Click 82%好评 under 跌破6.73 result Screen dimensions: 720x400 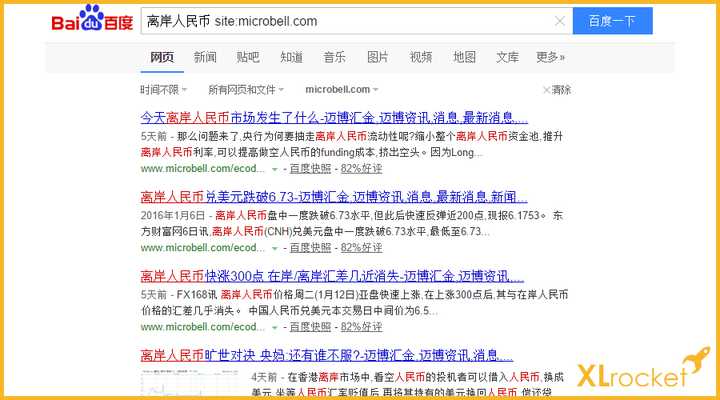pos(361,248)
